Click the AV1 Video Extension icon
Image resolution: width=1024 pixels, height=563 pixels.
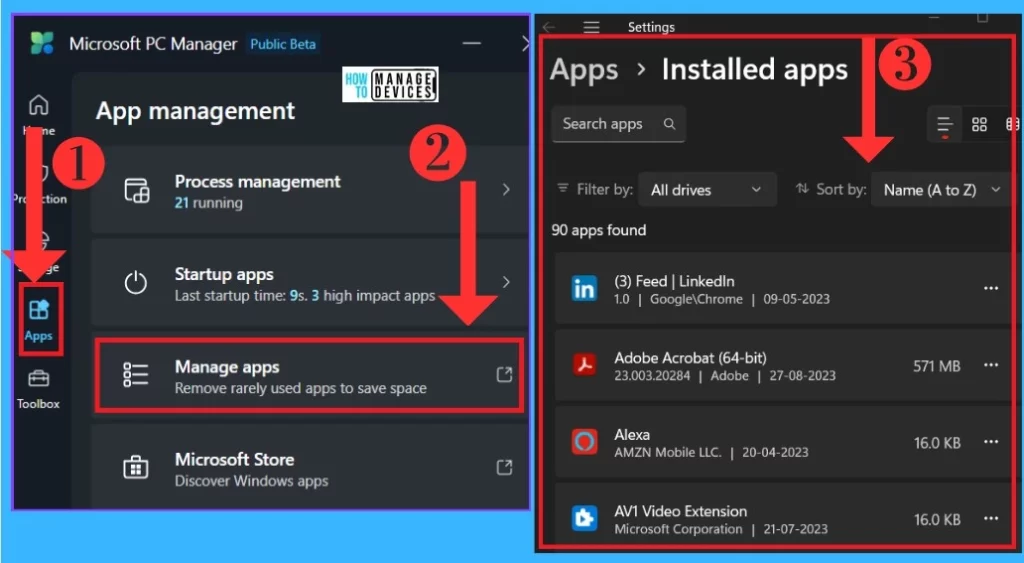tap(584, 519)
